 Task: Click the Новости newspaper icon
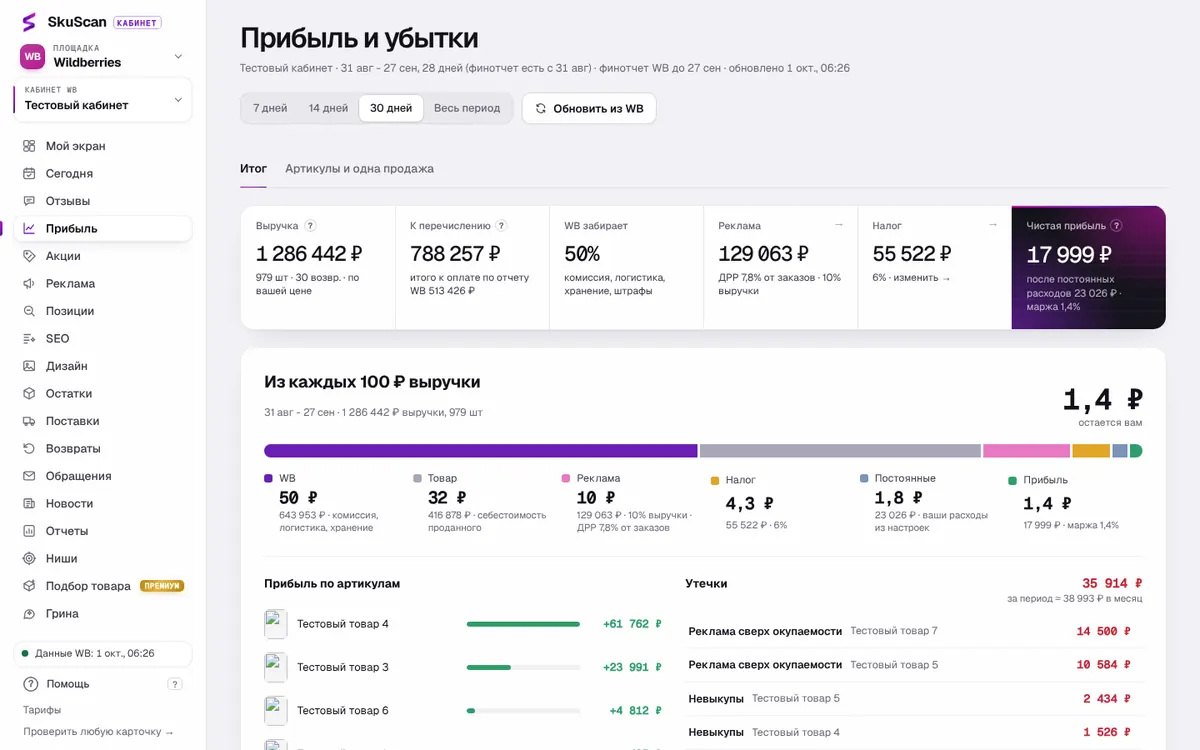coord(29,503)
